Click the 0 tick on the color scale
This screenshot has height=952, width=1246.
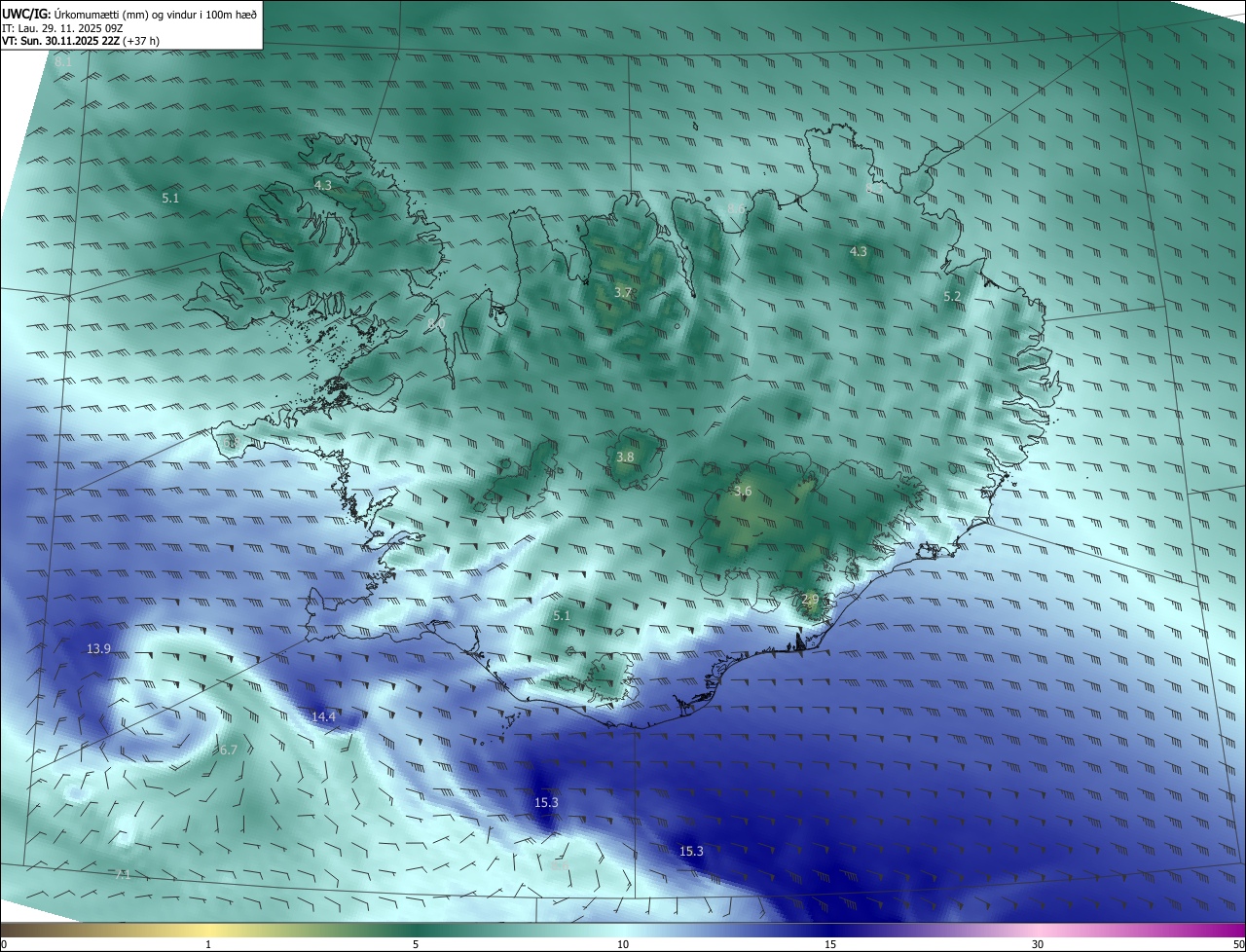[4, 944]
